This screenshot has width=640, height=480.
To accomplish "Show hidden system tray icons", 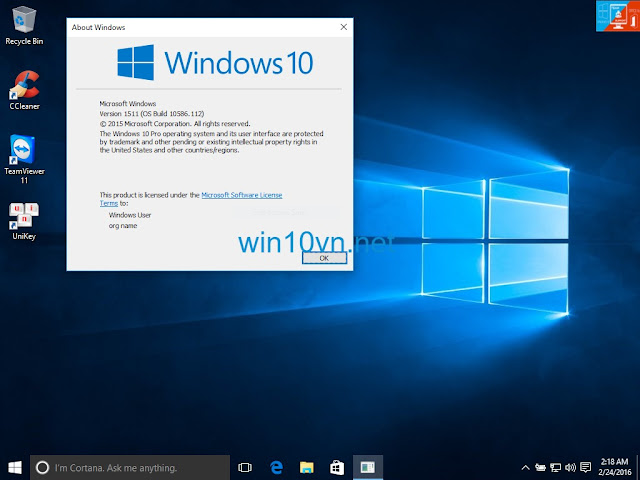I will [525, 468].
